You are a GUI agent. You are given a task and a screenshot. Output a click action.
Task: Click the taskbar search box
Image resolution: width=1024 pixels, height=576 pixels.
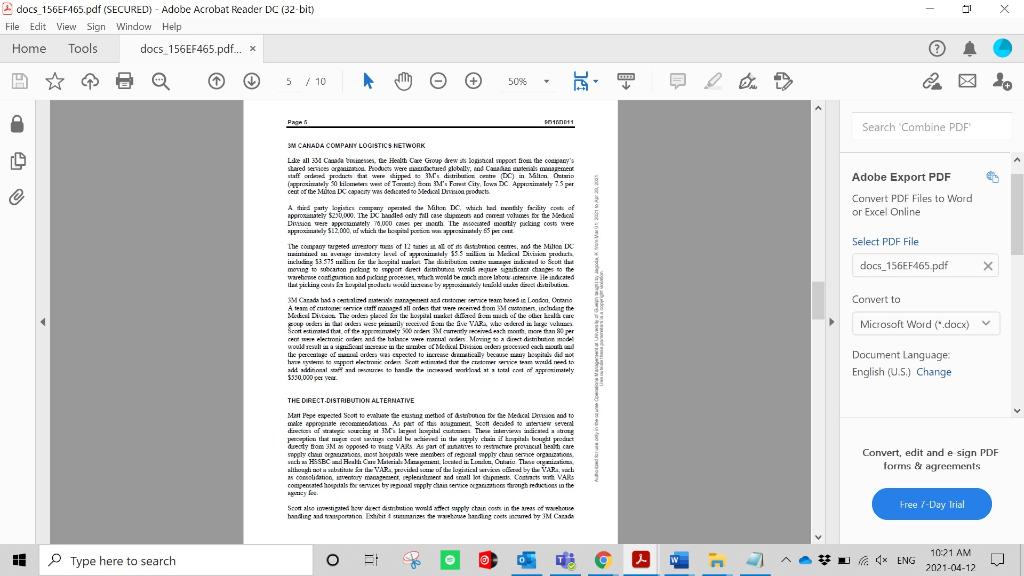176,560
